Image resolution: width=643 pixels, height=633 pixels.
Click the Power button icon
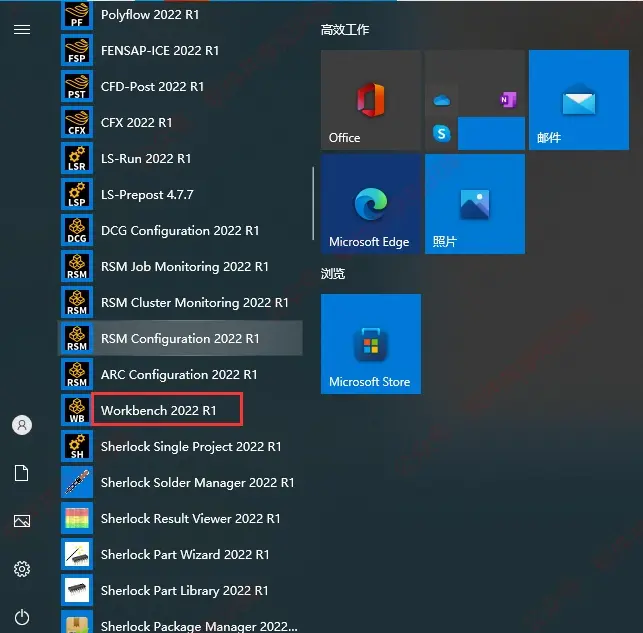pyautogui.click(x=22, y=617)
